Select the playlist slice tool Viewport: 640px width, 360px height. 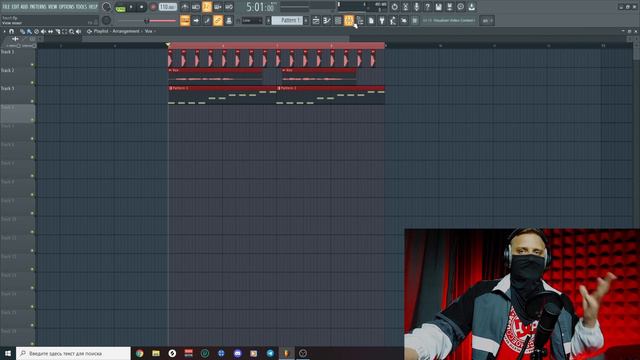click(58, 31)
